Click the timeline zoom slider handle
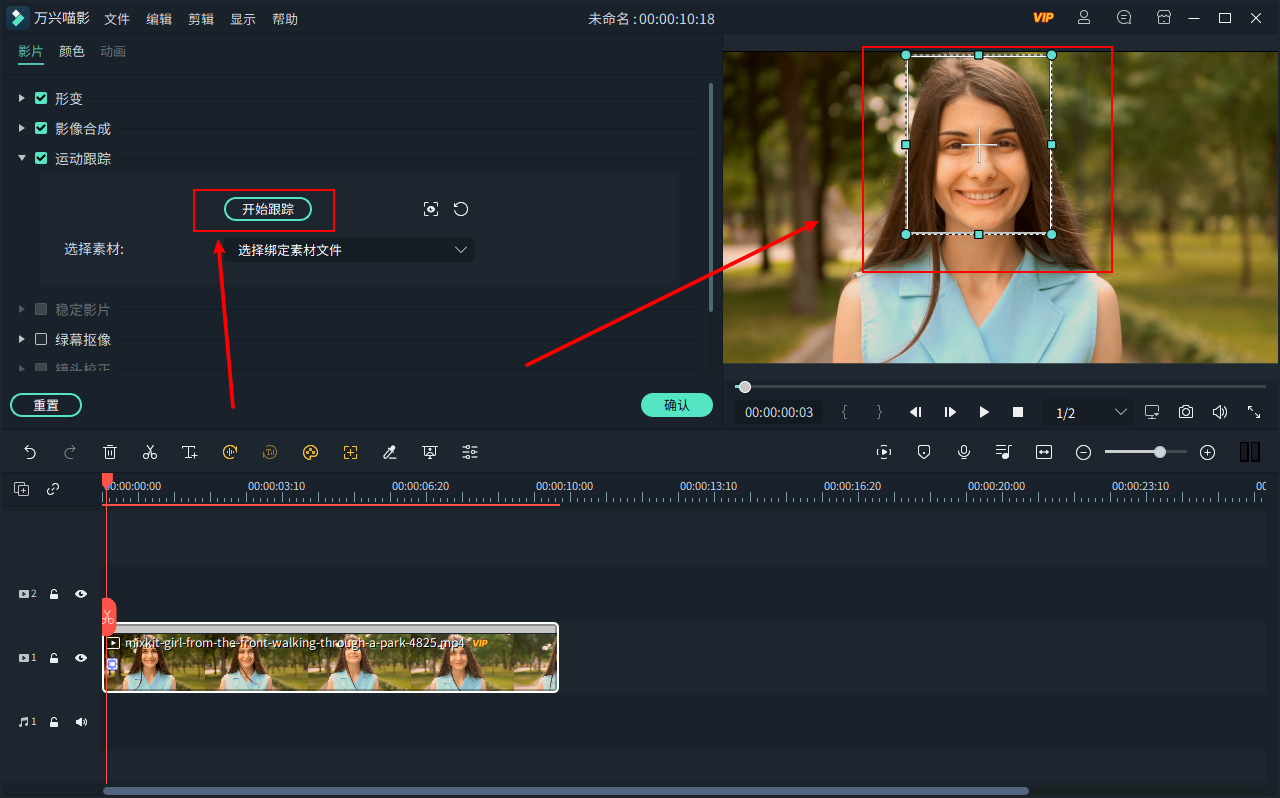The height and width of the screenshot is (798, 1280). (x=1159, y=452)
